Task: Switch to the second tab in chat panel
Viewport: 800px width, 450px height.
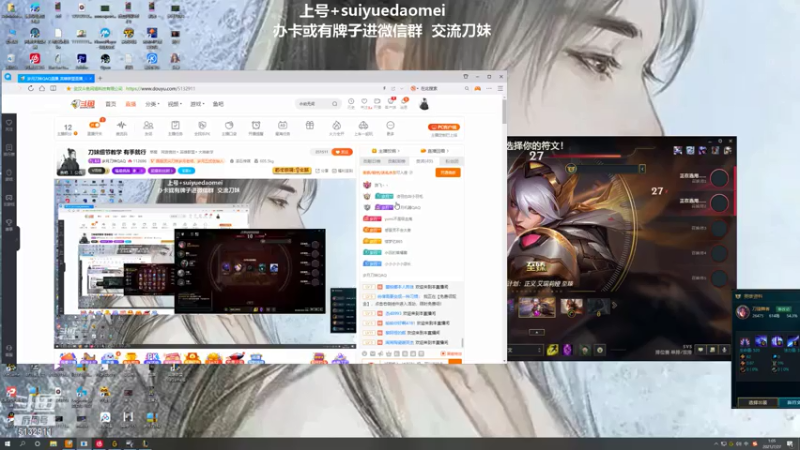Action: coord(396,161)
